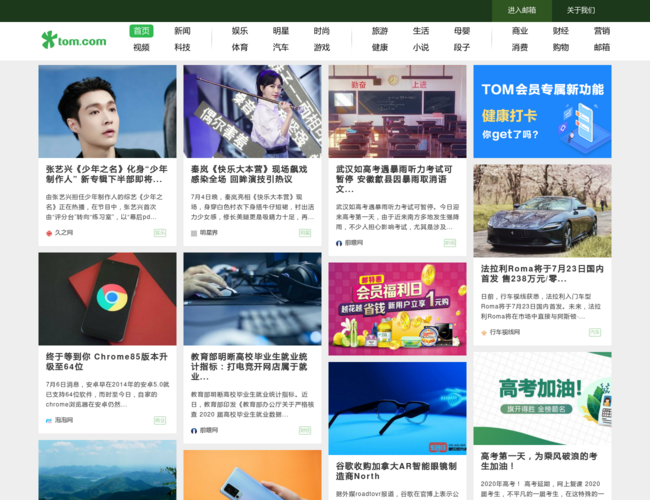This screenshot has width=650, height=500.
Task: Click the 久之网 source icon
Action: click(x=49, y=233)
